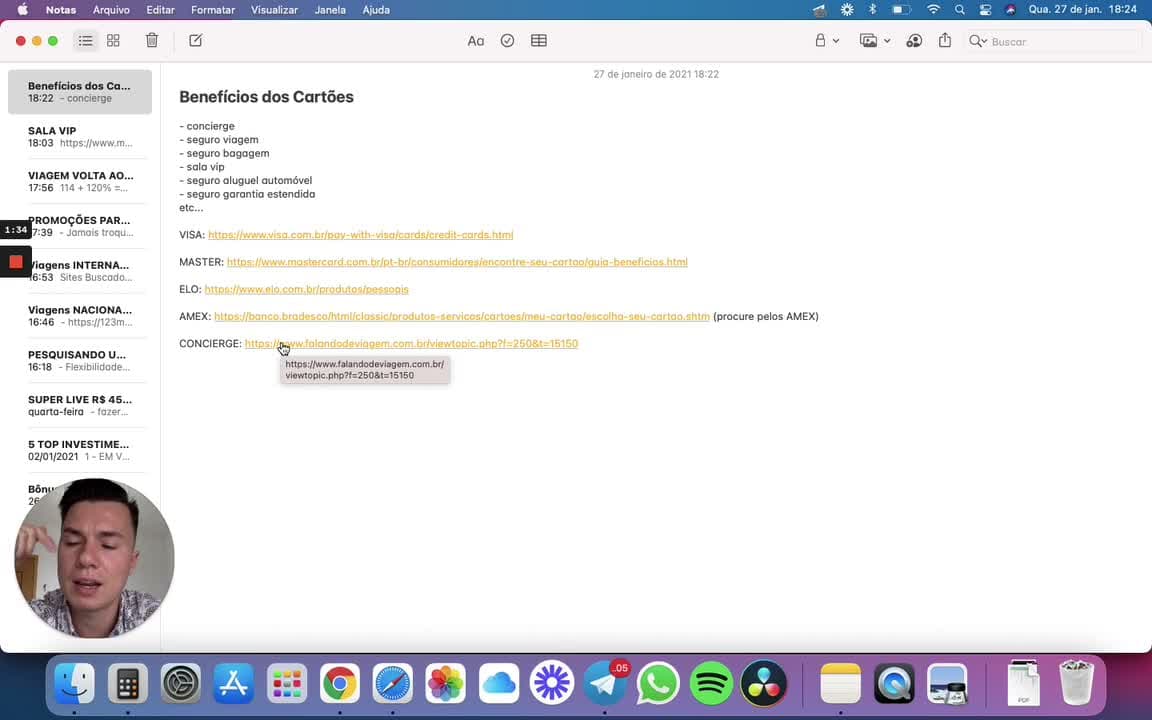
Task: Open Spotify from the Dock
Action: click(x=710, y=683)
